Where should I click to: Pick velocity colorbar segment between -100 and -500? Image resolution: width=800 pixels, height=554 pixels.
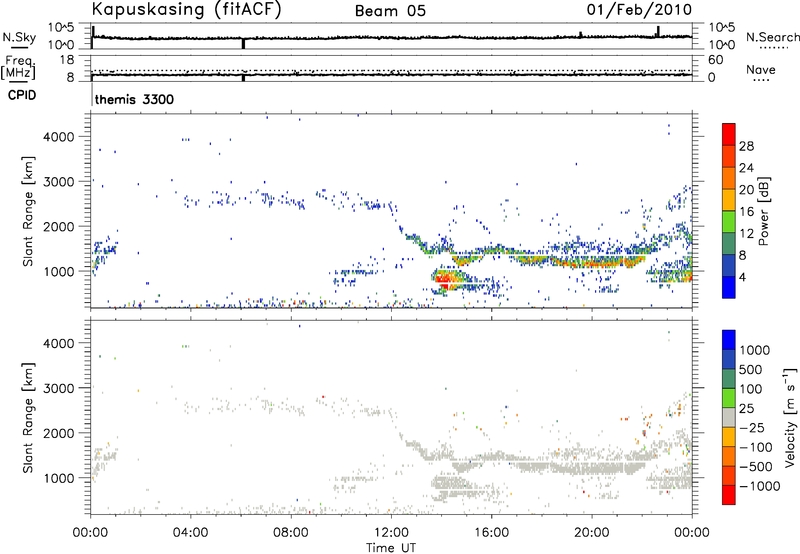tap(729, 456)
